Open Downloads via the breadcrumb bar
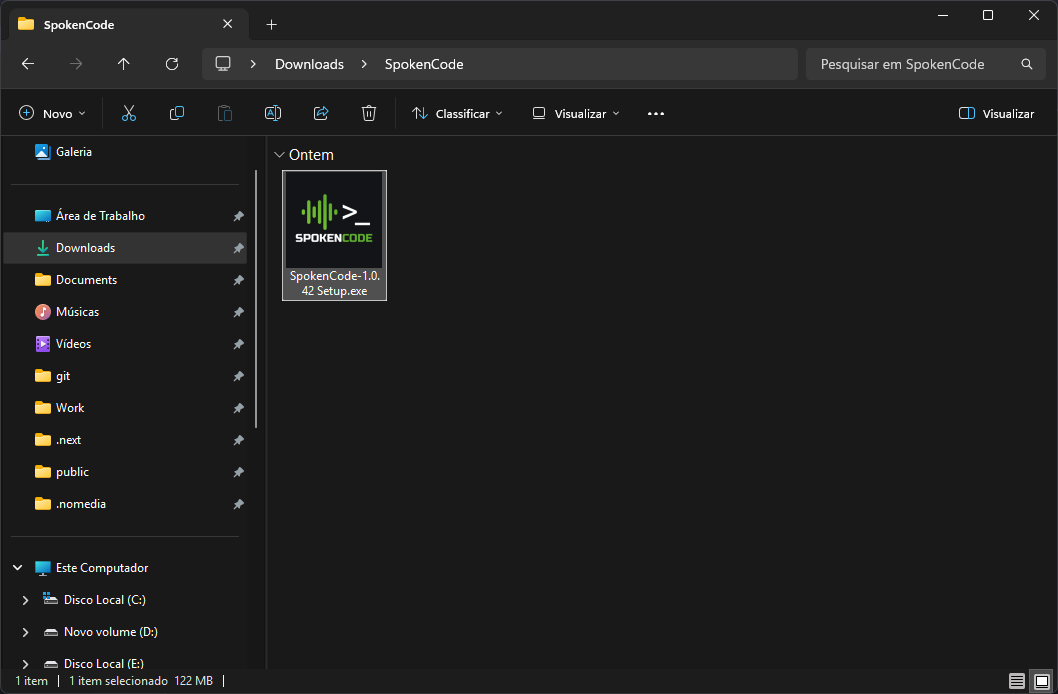Screen dimensions: 1058x694 tap(308, 63)
